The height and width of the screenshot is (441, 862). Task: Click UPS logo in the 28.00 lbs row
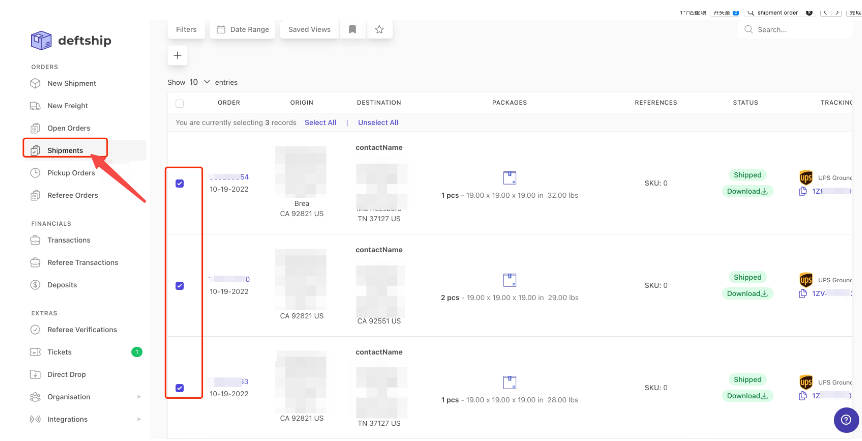pyautogui.click(x=805, y=382)
